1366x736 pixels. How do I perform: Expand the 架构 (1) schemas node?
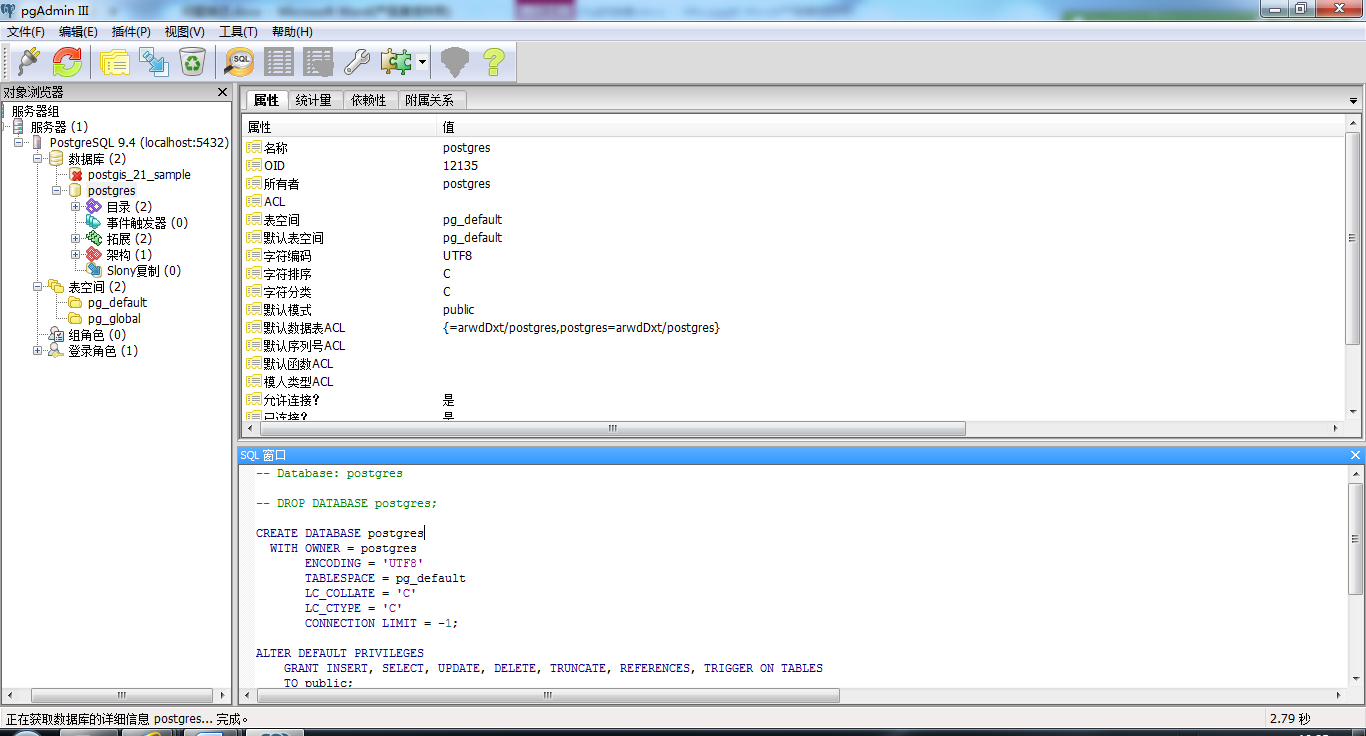(x=76, y=255)
